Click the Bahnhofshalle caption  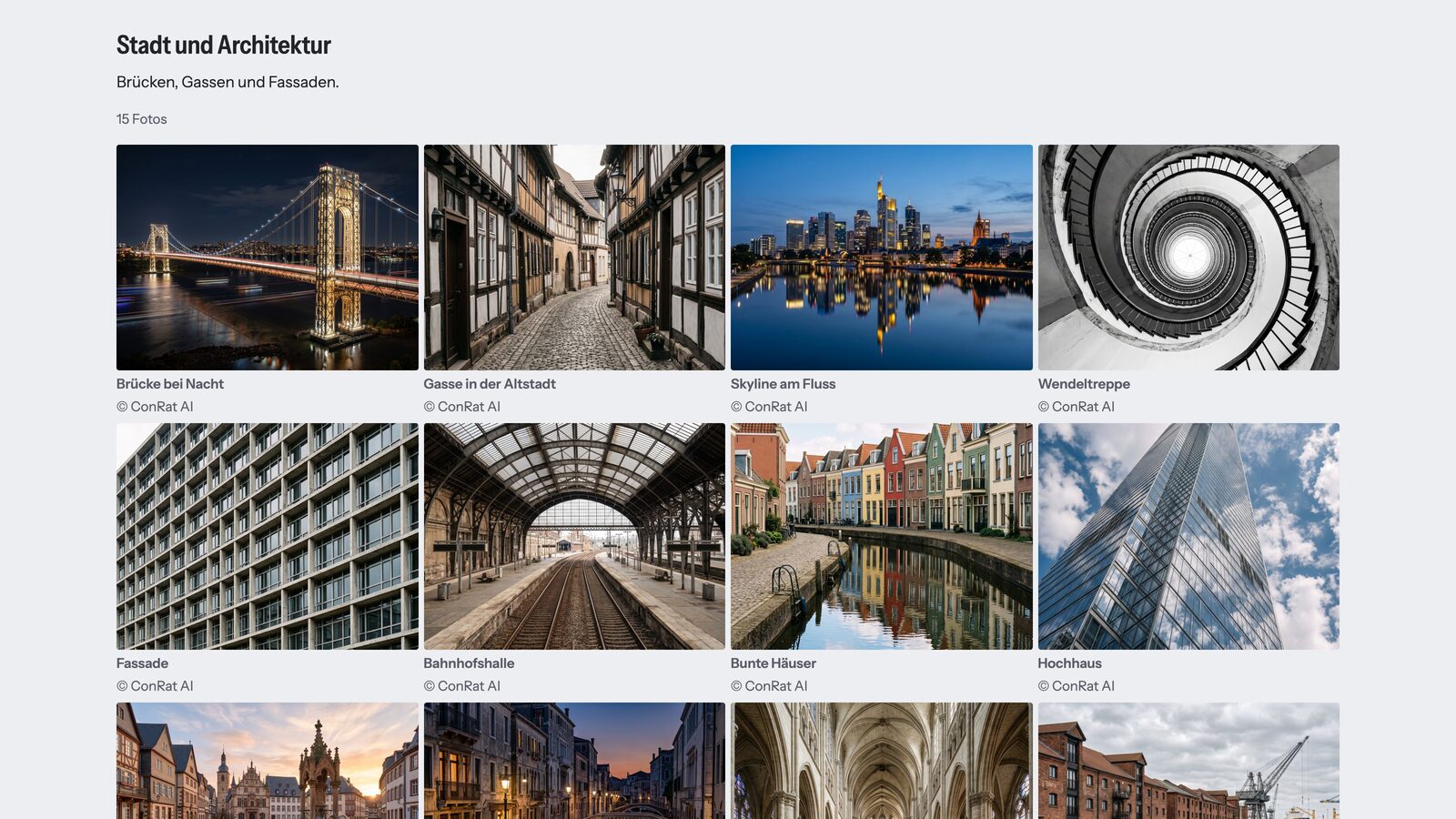(x=469, y=663)
